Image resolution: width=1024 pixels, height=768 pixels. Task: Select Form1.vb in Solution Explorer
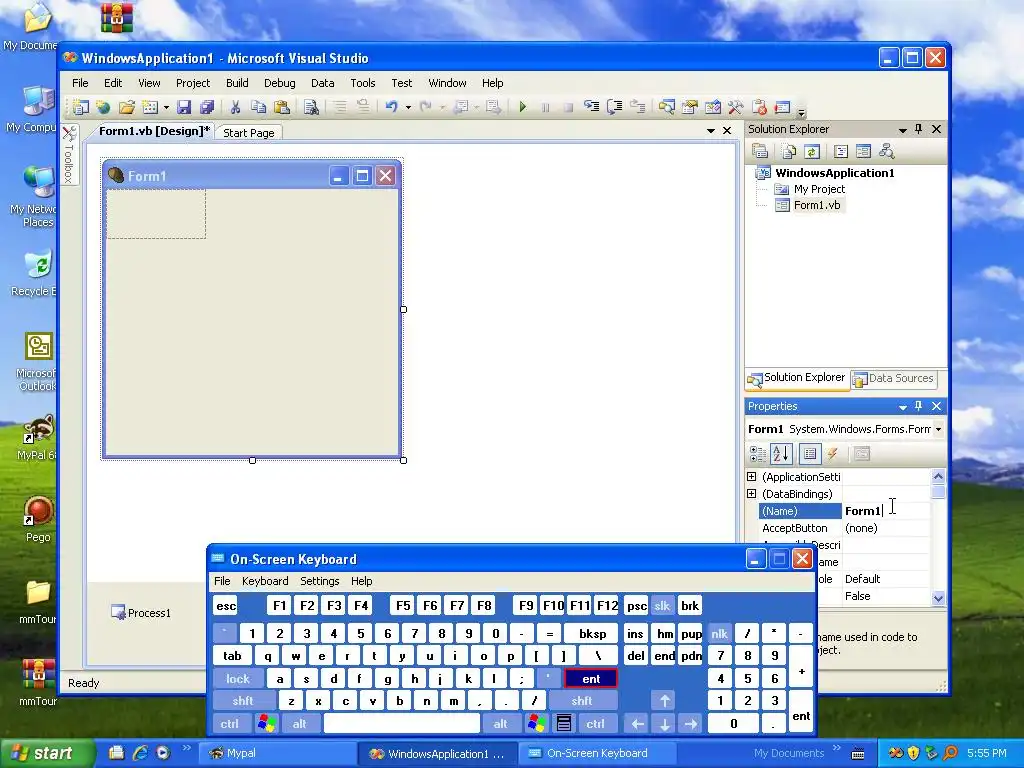click(817, 205)
